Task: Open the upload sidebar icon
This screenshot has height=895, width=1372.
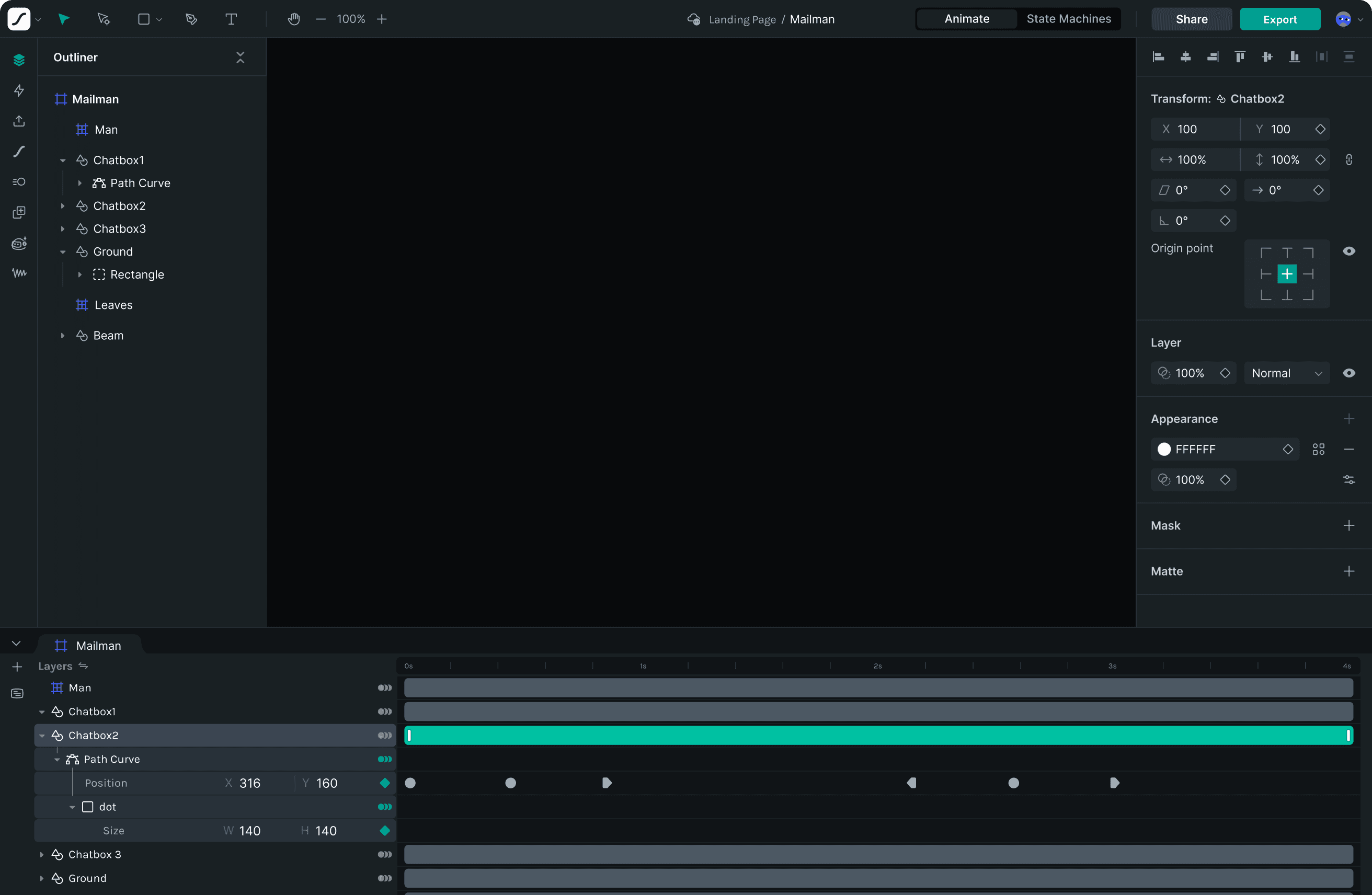Action: point(19,121)
